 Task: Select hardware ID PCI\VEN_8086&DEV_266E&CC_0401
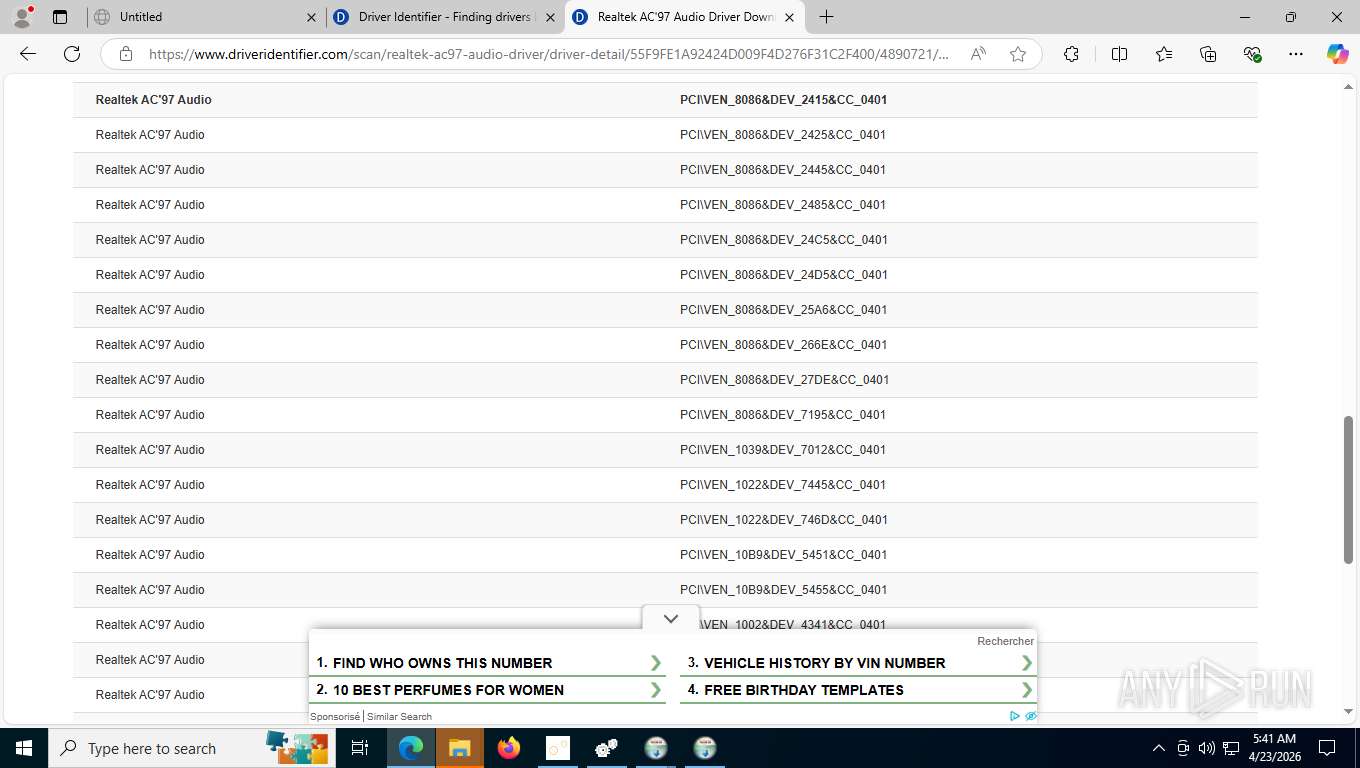(783, 345)
